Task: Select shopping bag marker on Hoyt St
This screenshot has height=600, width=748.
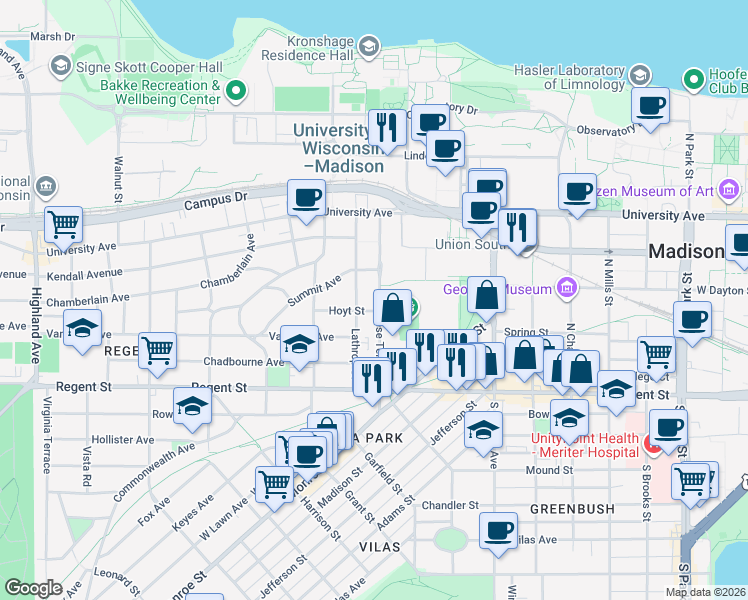Action: tap(392, 307)
